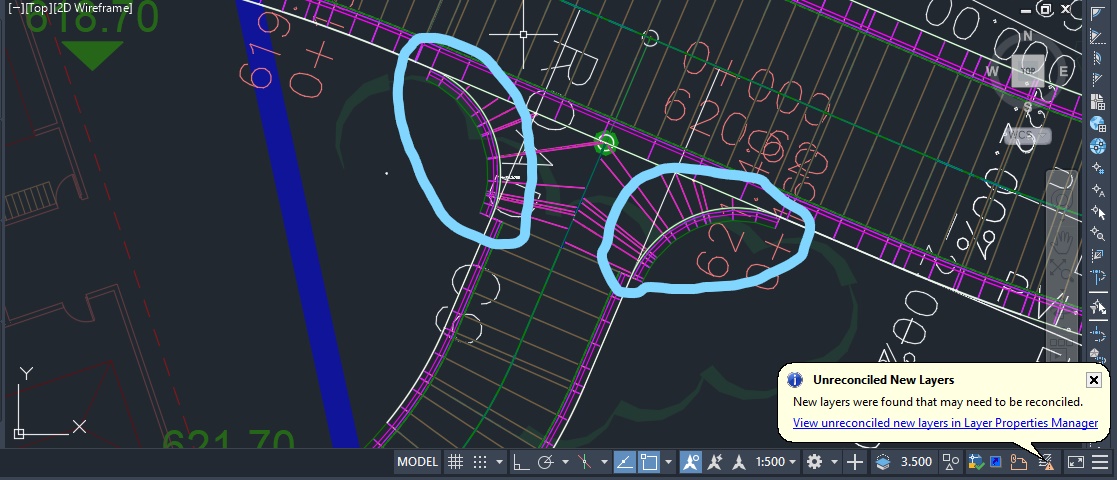The height and width of the screenshot is (480, 1117).
Task: Edit the 3.500 elevation value
Action: pyautogui.click(x=916, y=462)
